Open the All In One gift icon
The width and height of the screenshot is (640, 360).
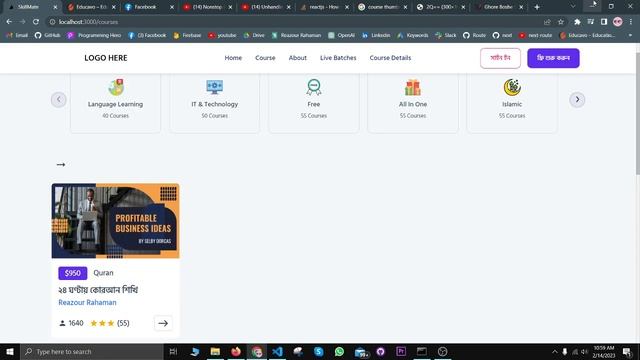[413, 87]
